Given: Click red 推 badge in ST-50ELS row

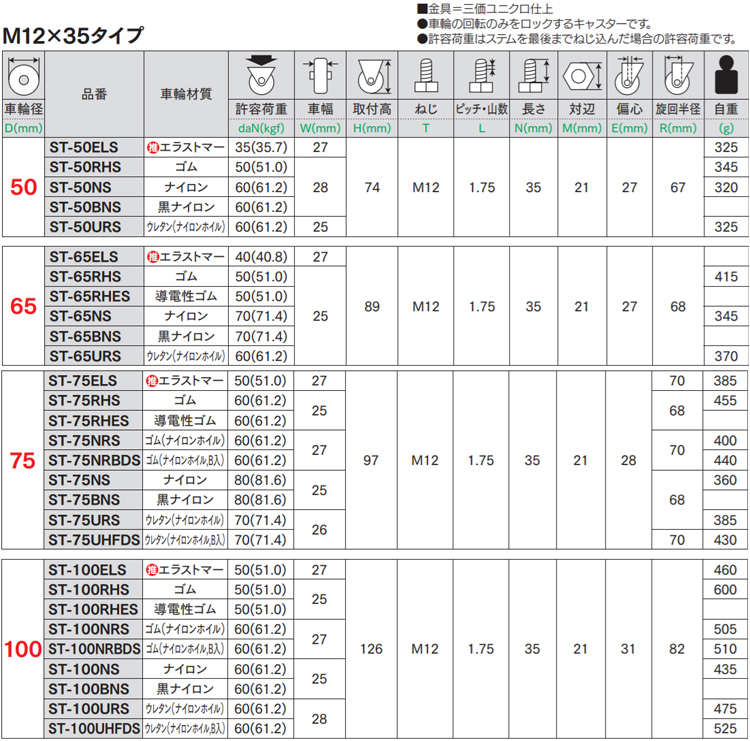Looking at the screenshot, I should [x=153, y=146].
